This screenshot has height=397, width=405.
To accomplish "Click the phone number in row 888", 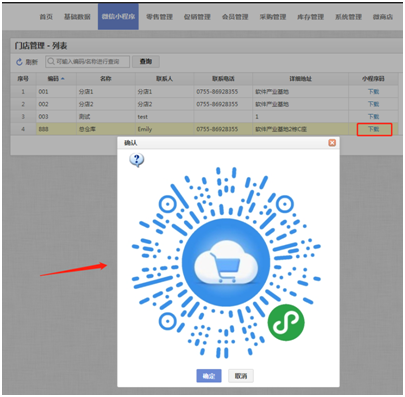I will click(x=217, y=129).
